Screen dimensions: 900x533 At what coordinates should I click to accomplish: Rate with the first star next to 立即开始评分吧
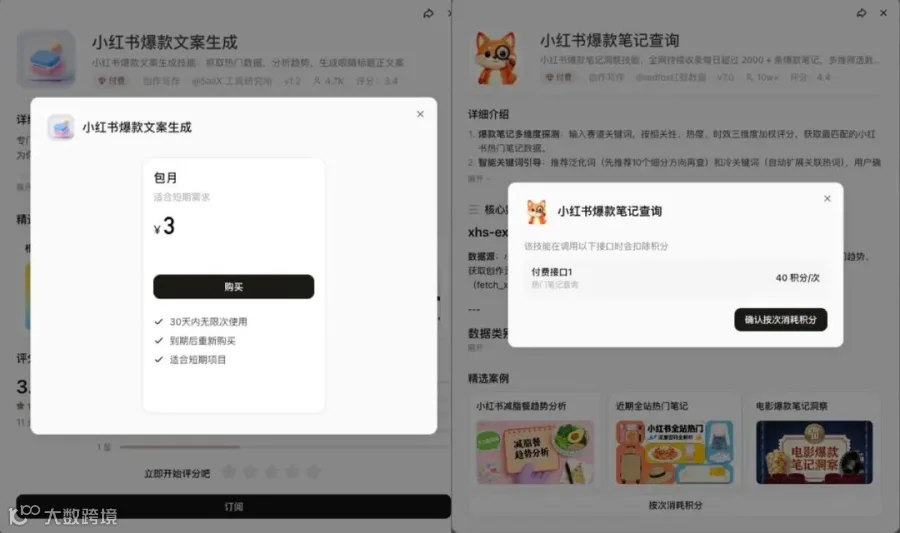229,472
